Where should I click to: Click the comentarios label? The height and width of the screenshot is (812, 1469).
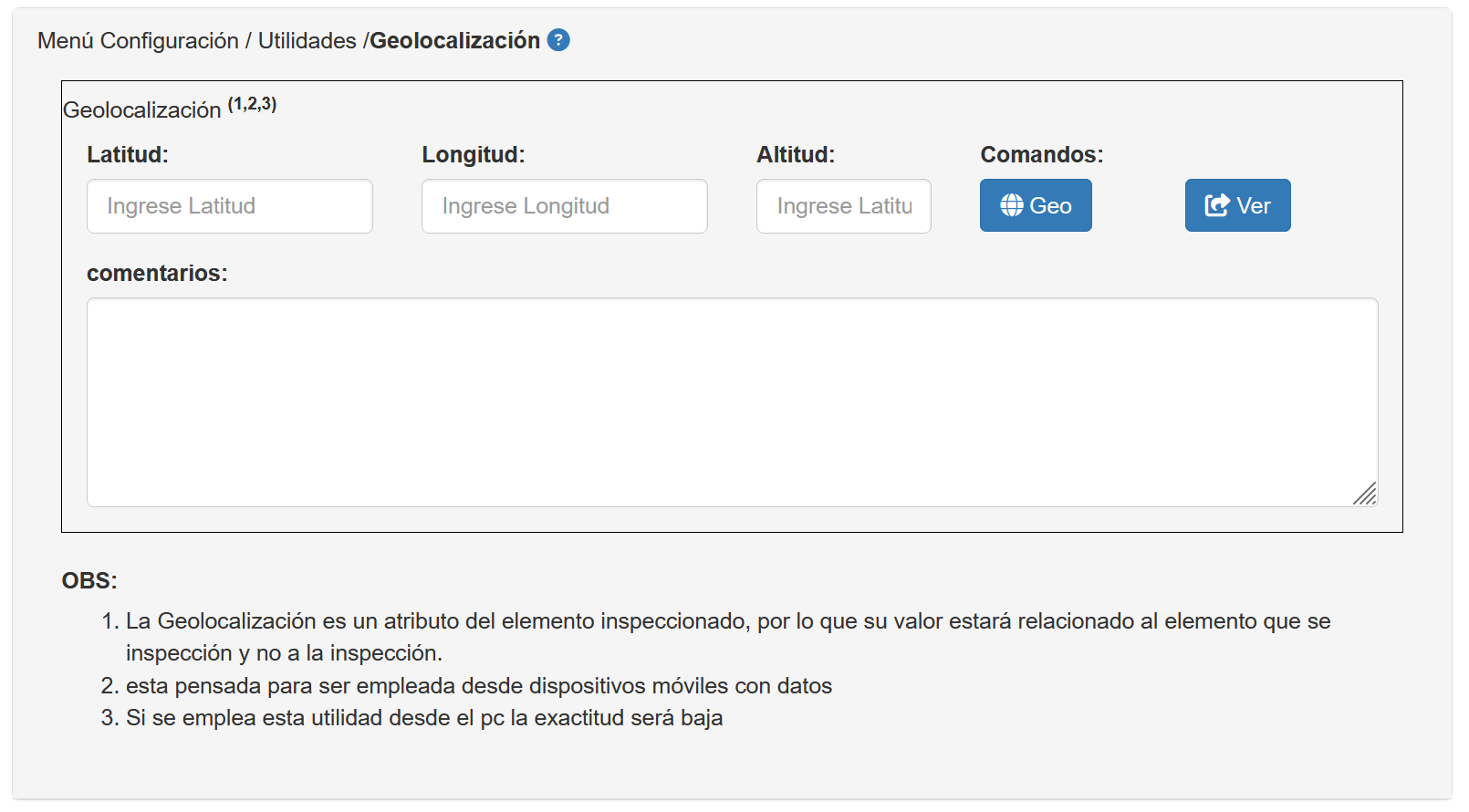[157, 274]
